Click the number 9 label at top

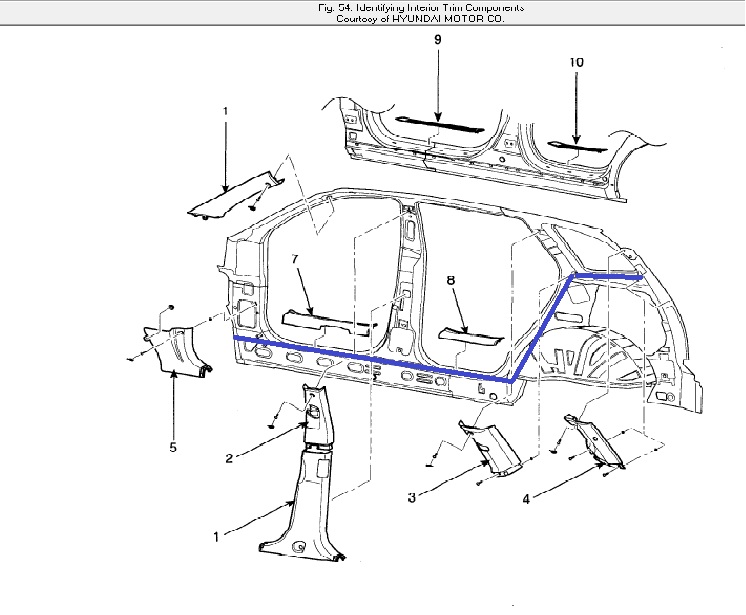(x=437, y=39)
